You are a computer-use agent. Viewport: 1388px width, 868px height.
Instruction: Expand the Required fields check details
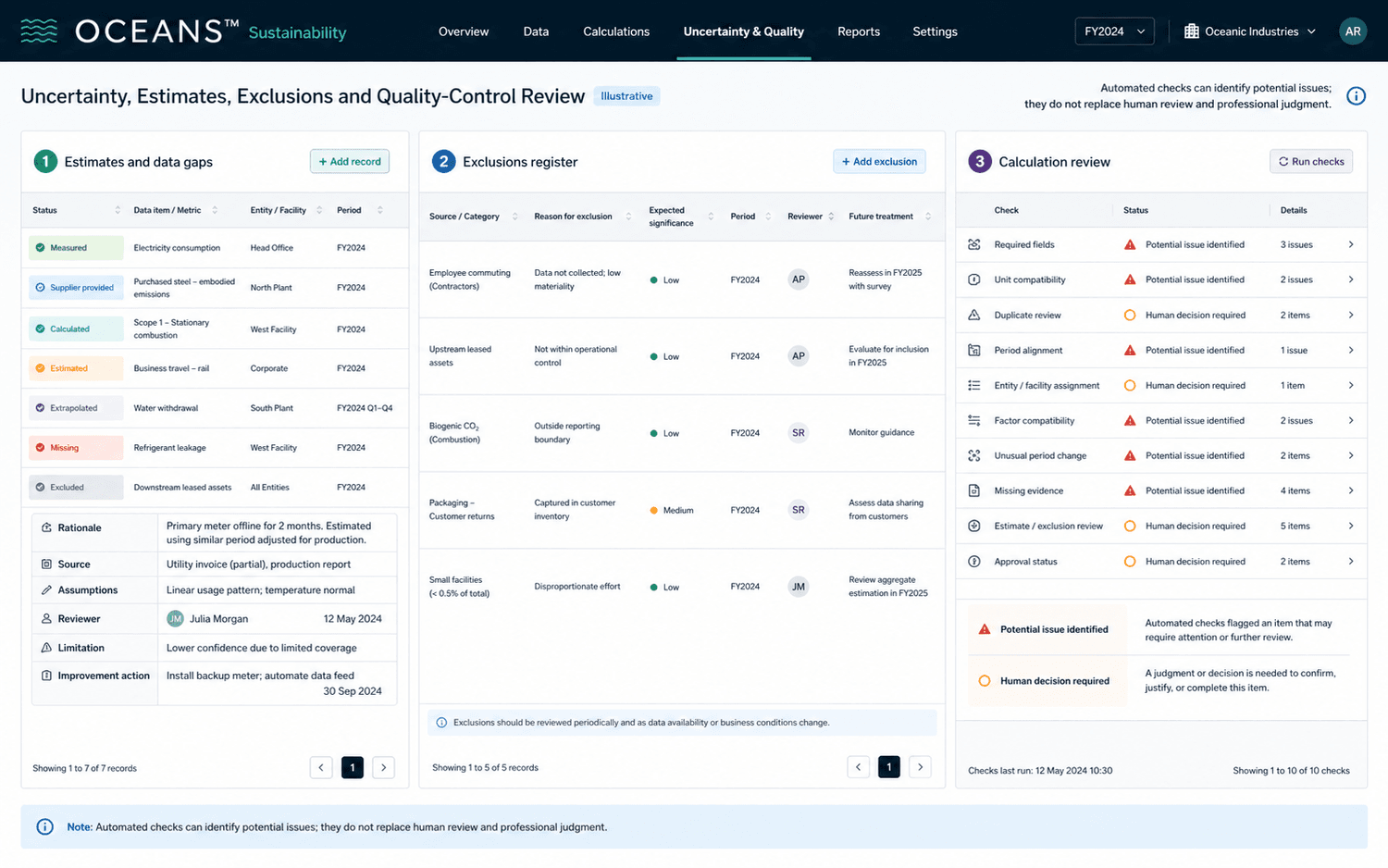pyautogui.click(x=1351, y=244)
